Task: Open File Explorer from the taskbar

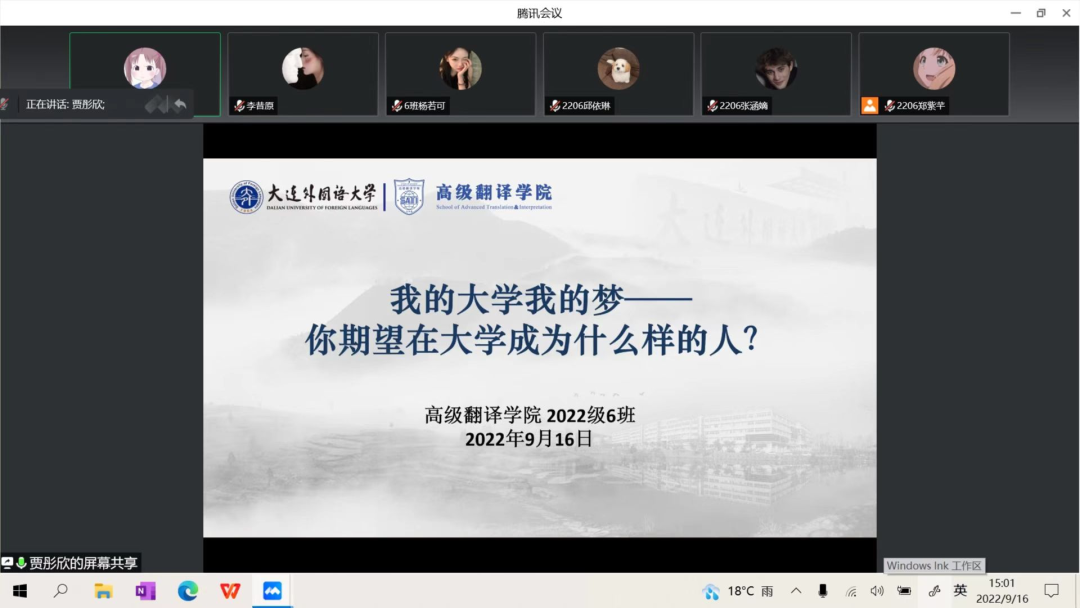Action: (103, 591)
